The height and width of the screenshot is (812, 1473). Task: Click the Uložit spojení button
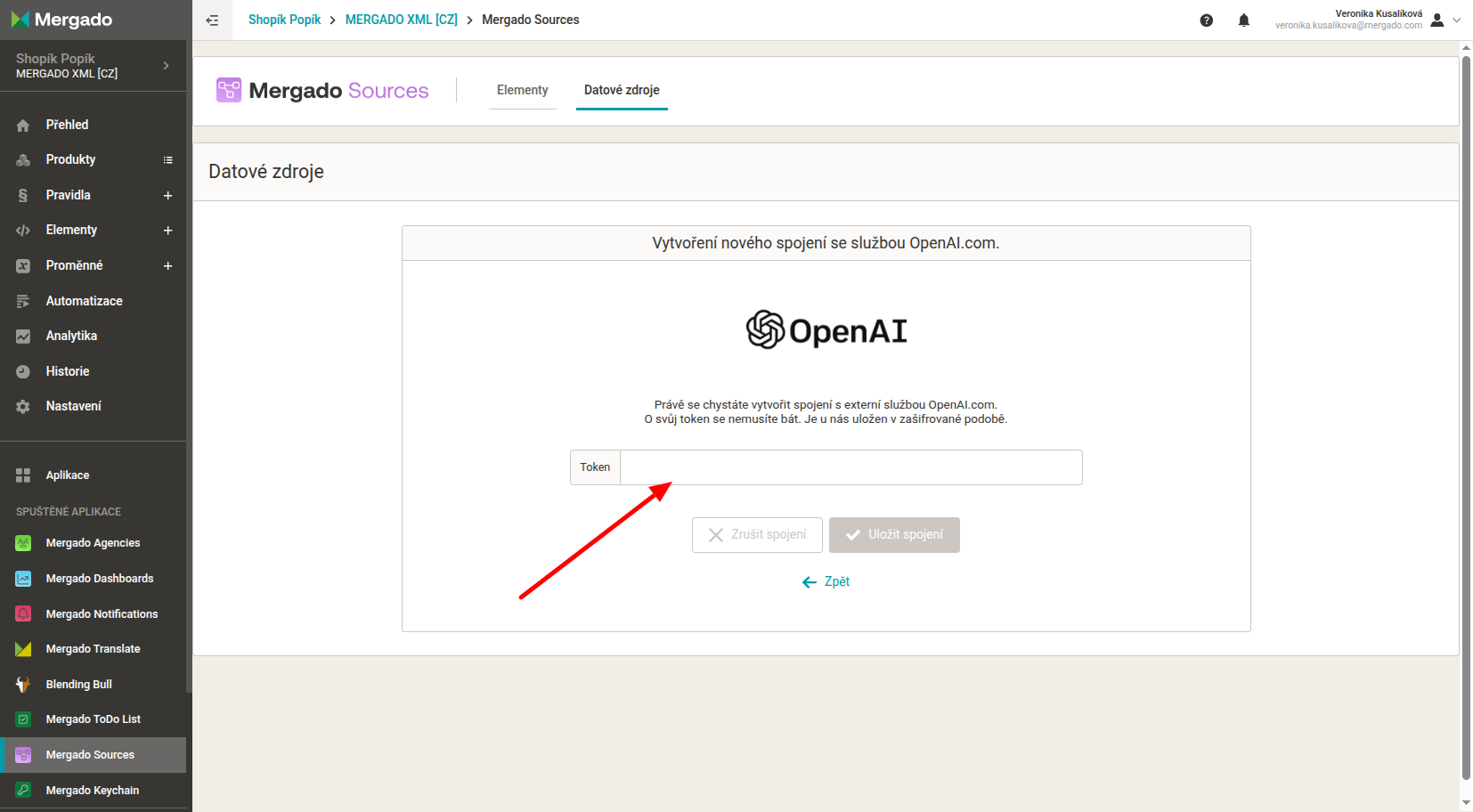(894, 535)
